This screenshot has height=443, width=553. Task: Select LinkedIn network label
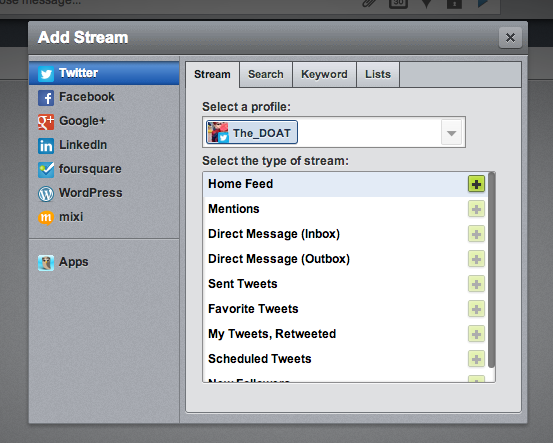pos(83,145)
